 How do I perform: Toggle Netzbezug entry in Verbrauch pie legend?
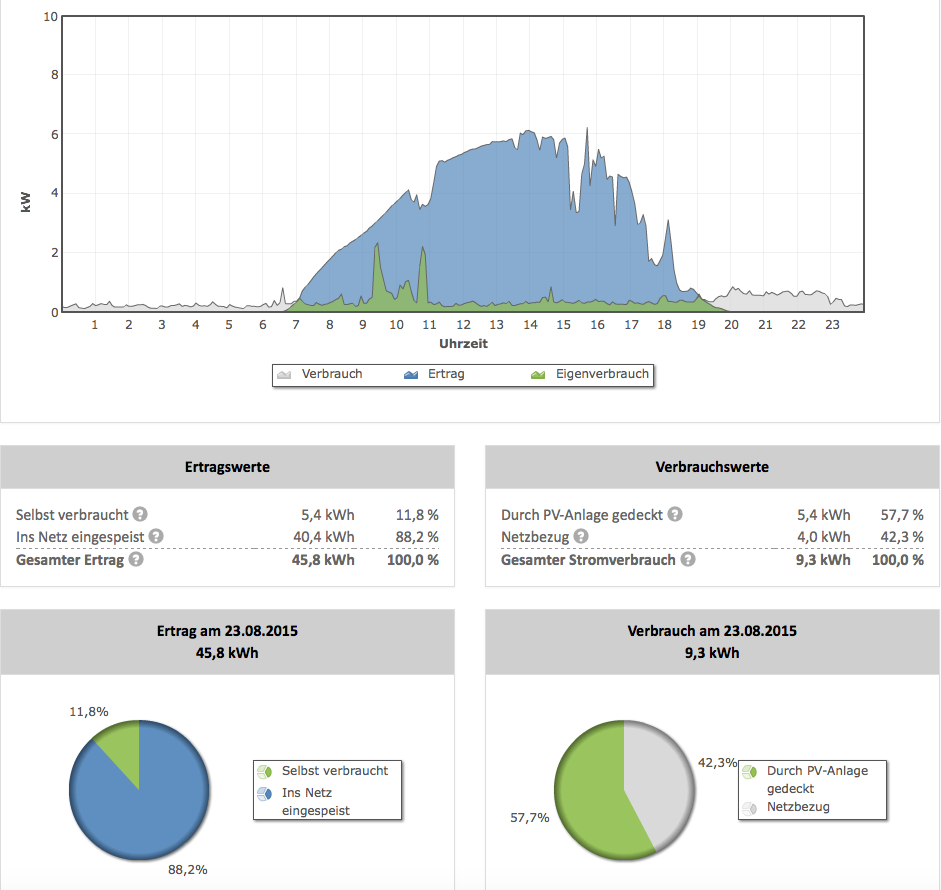pos(797,807)
